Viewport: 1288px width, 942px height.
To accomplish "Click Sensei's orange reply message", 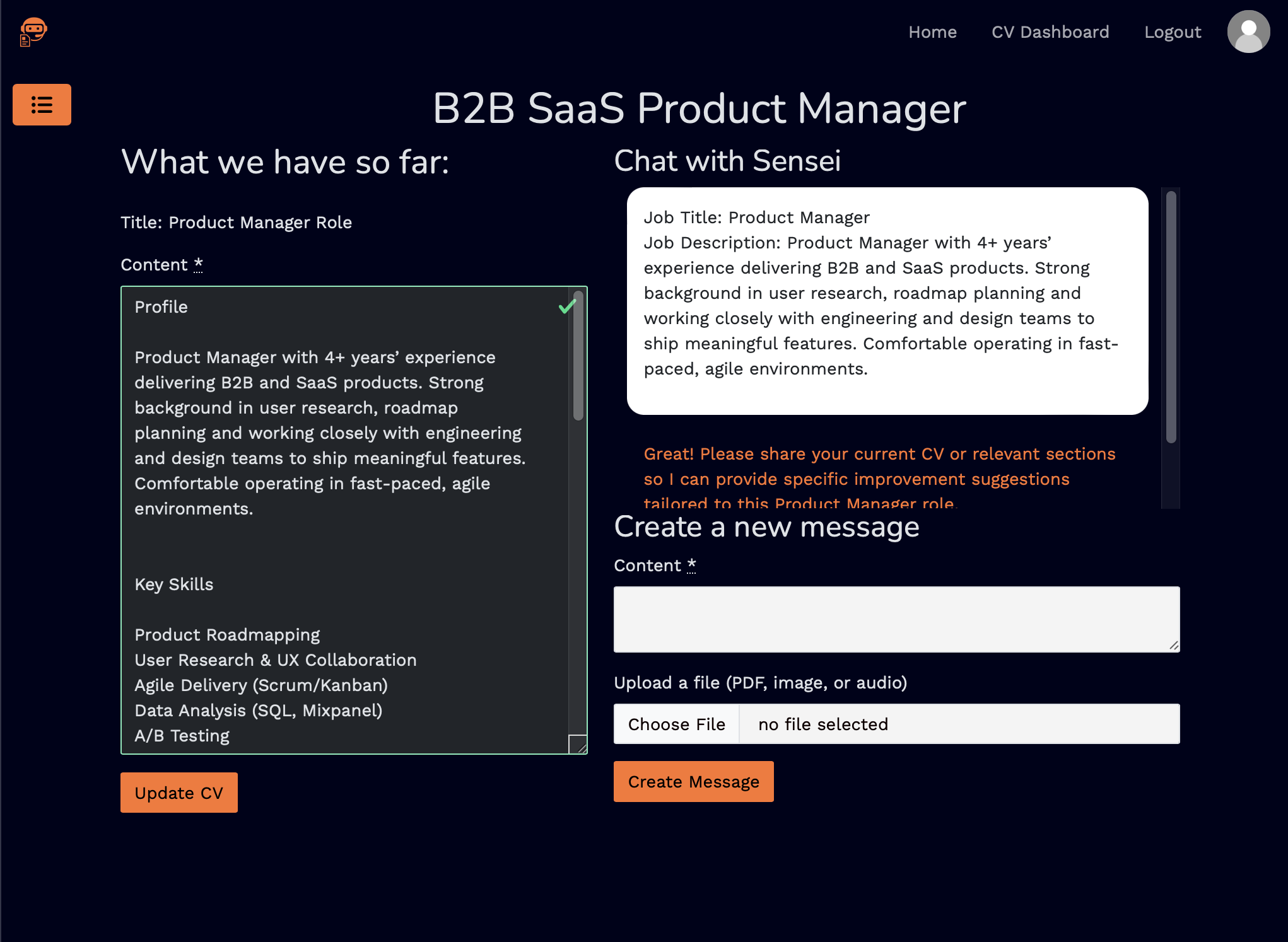I will pyautogui.click(x=879, y=479).
